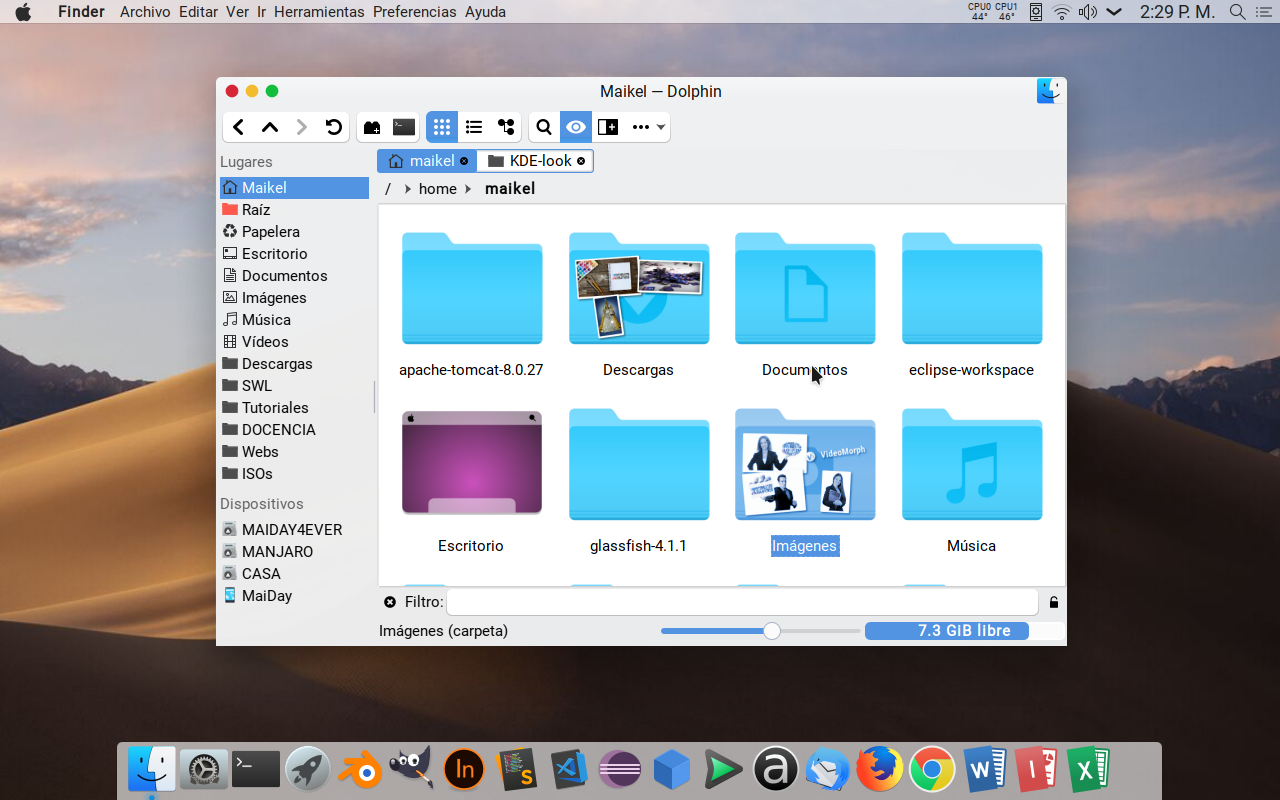Click the icon zoom slider handle

pos(771,631)
